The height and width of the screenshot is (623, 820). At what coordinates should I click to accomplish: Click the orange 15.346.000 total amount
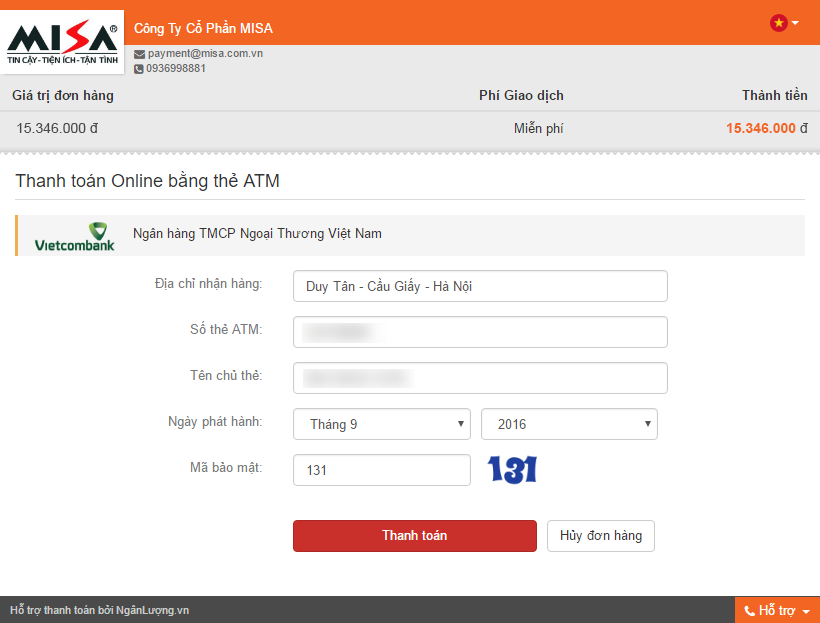[x=760, y=128]
